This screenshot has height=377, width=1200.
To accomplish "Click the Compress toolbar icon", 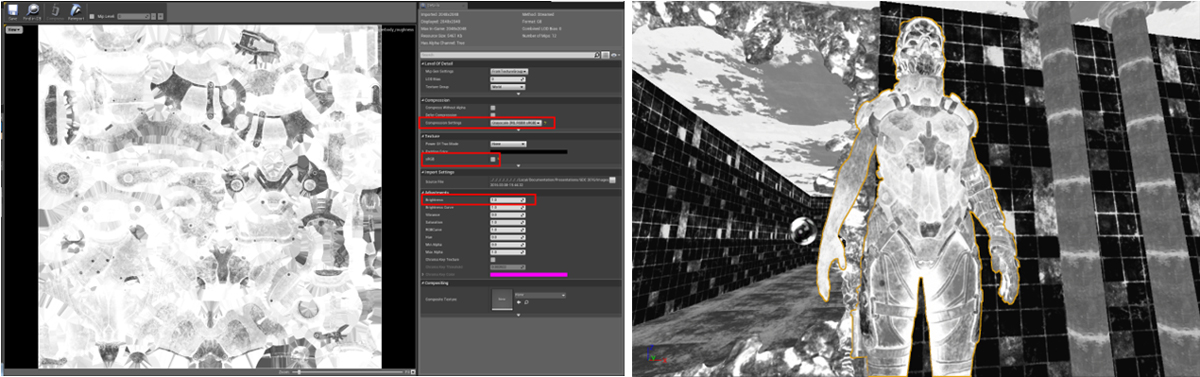I will tap(55, 11).
